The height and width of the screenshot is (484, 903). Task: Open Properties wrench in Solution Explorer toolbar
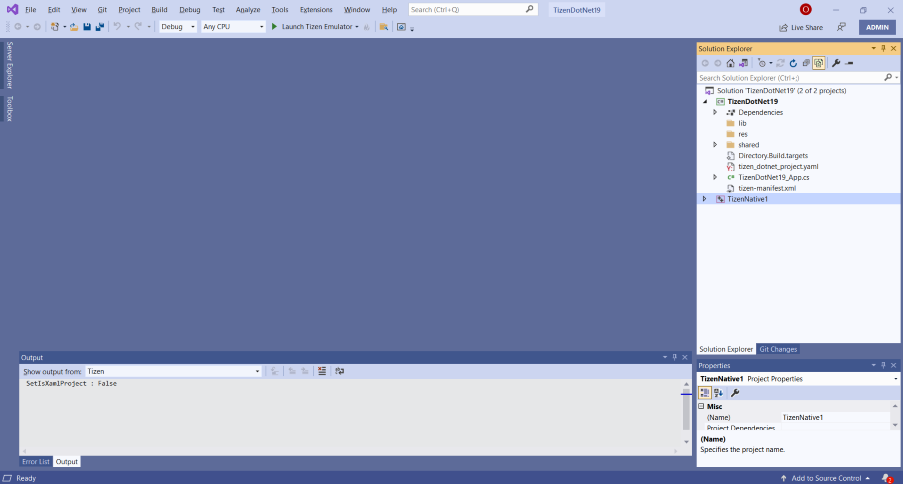click(836, 63)
